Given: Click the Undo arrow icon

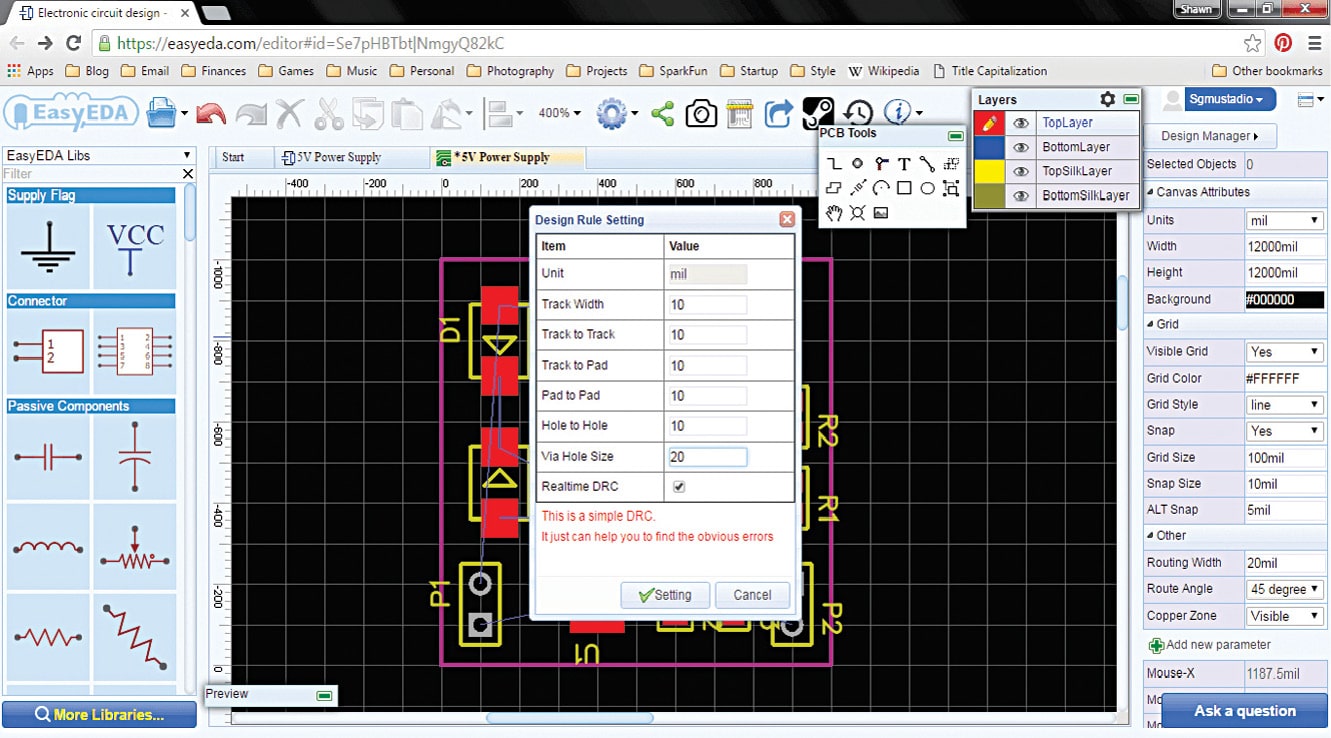Looking at the screenshot, I should point(211,113).
